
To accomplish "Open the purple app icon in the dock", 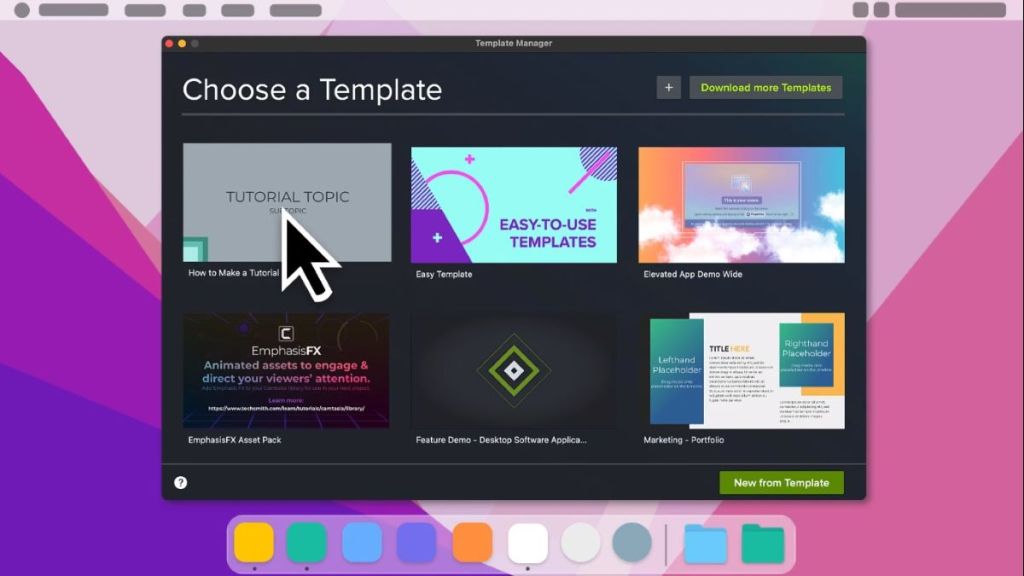I will click(x=417, y=542).
